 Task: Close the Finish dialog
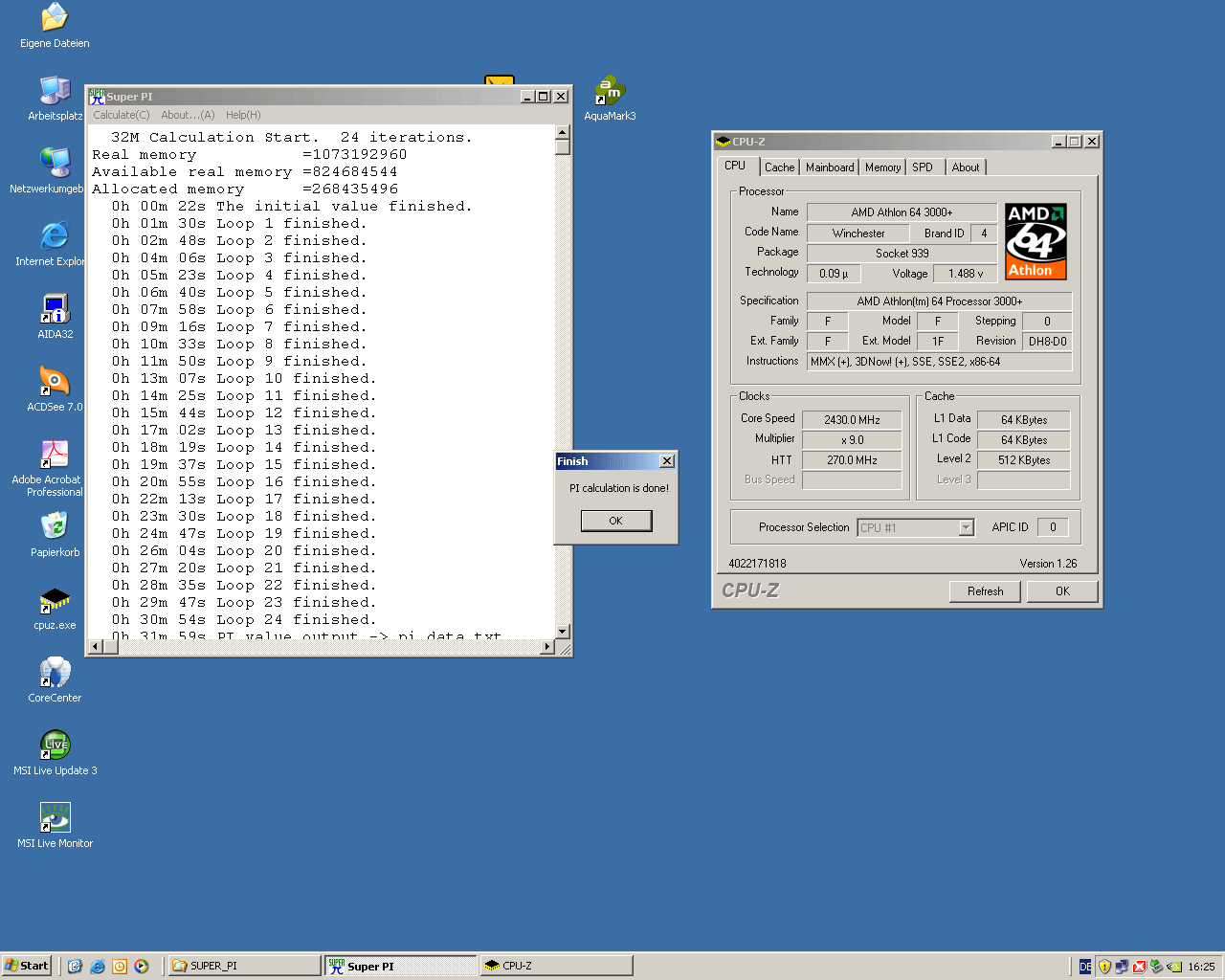click(x=667, y=461)
